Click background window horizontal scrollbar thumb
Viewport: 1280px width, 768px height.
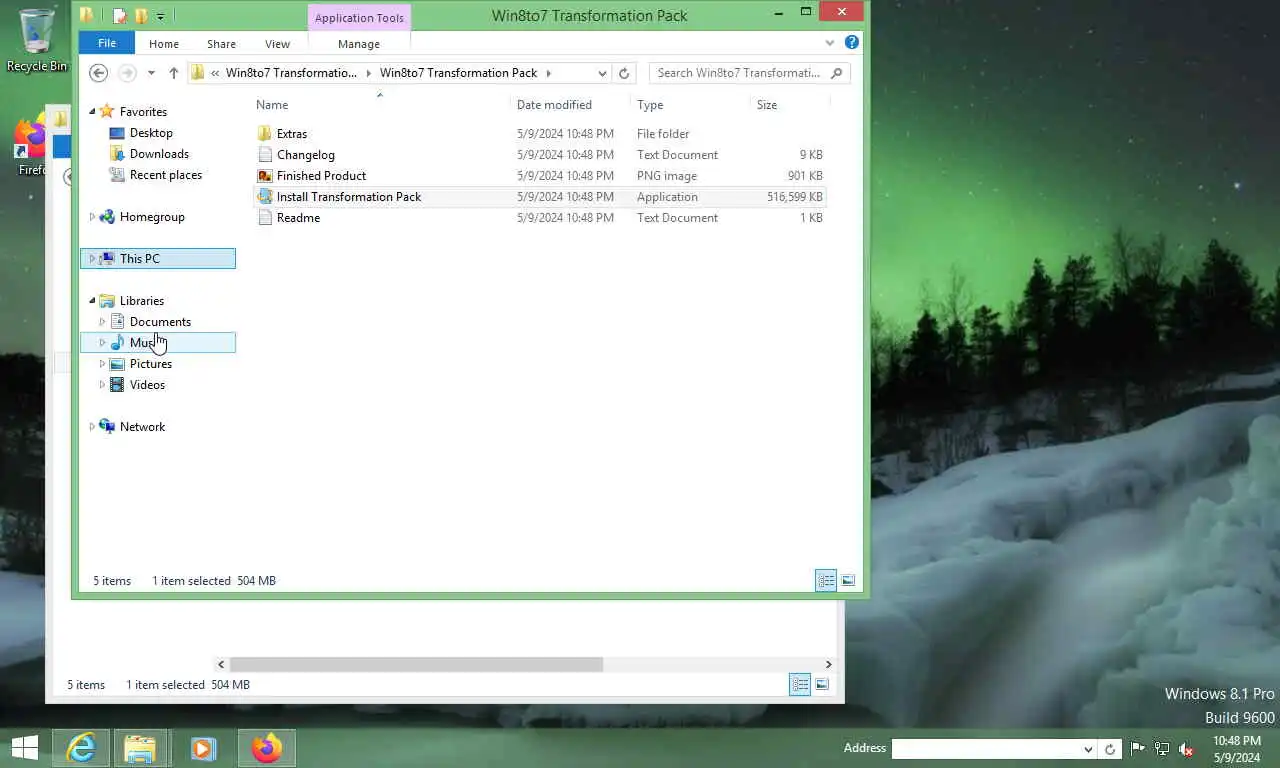416,665
